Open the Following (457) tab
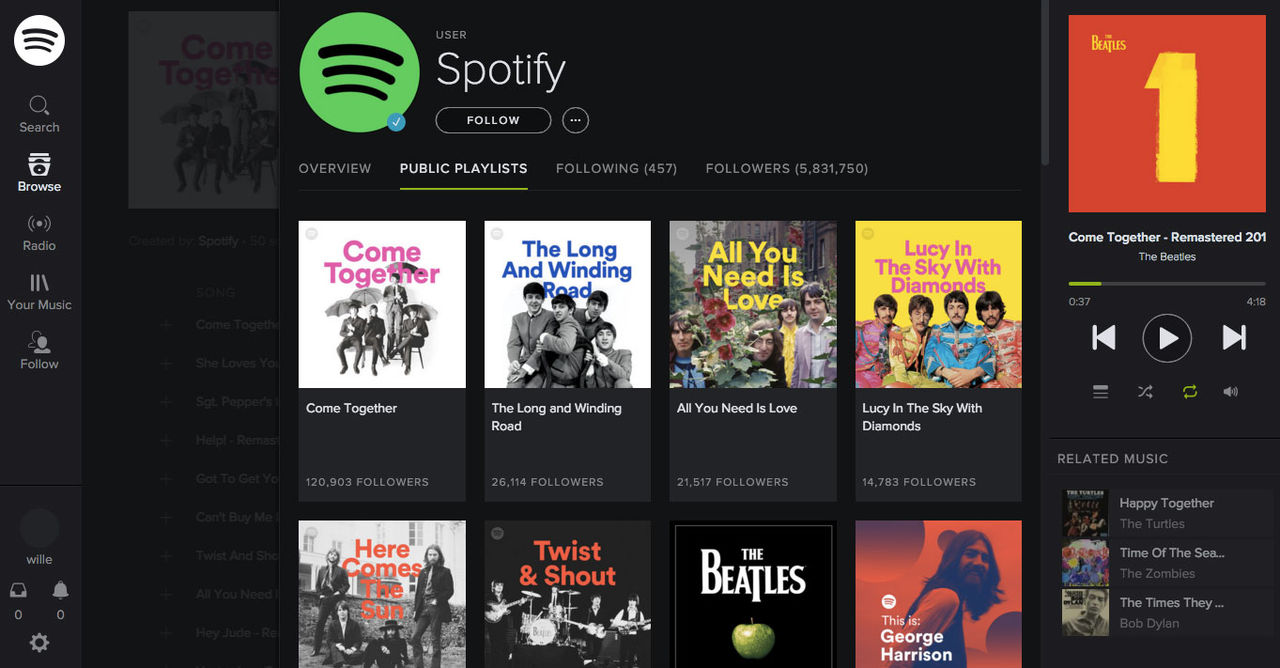The width and height of the screenshot is (1280, 668). (x=616, y=168)
